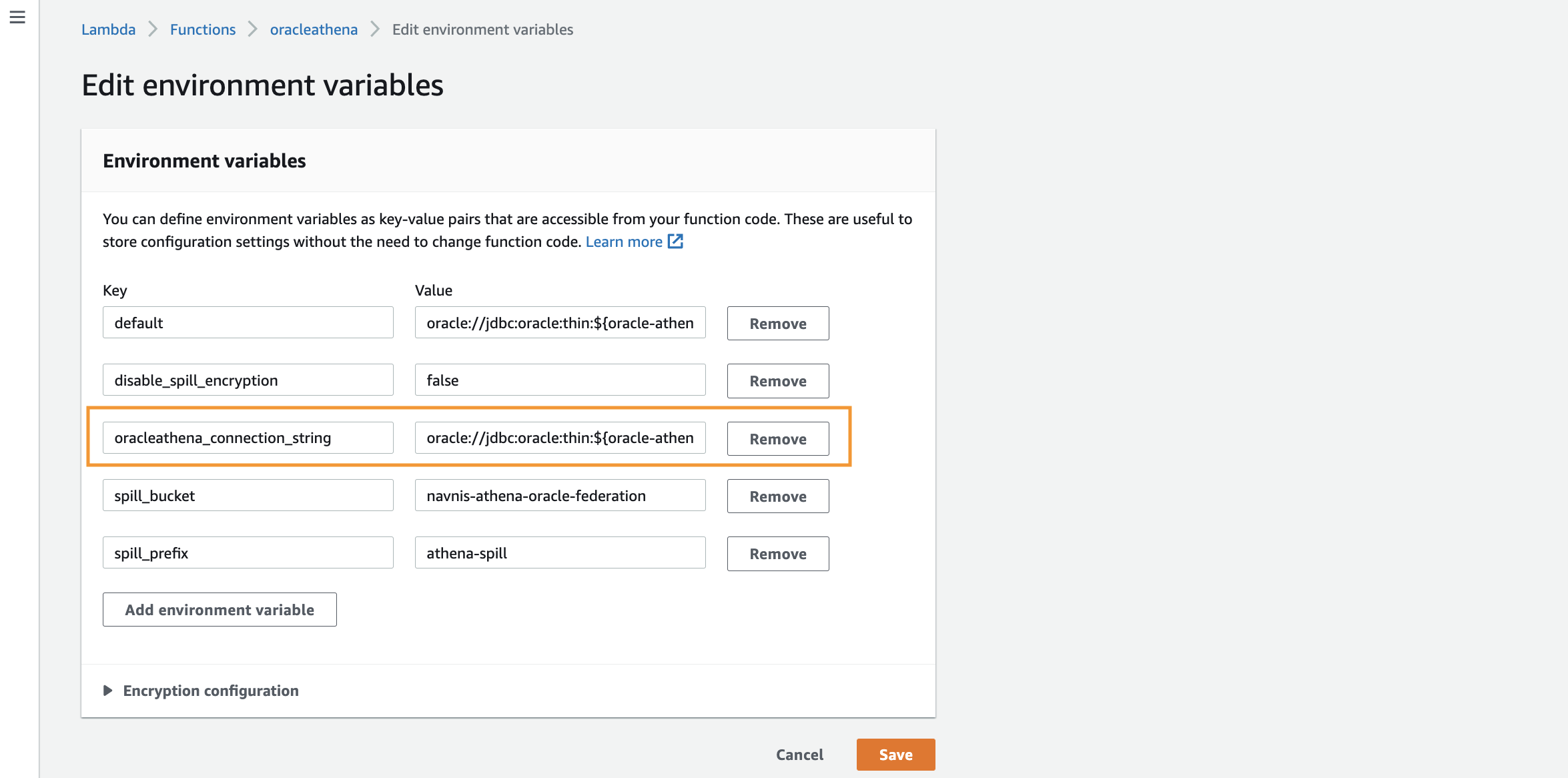
Task: Edit the navnis-athena-oracle-federation value field
Action: (560, 496)
